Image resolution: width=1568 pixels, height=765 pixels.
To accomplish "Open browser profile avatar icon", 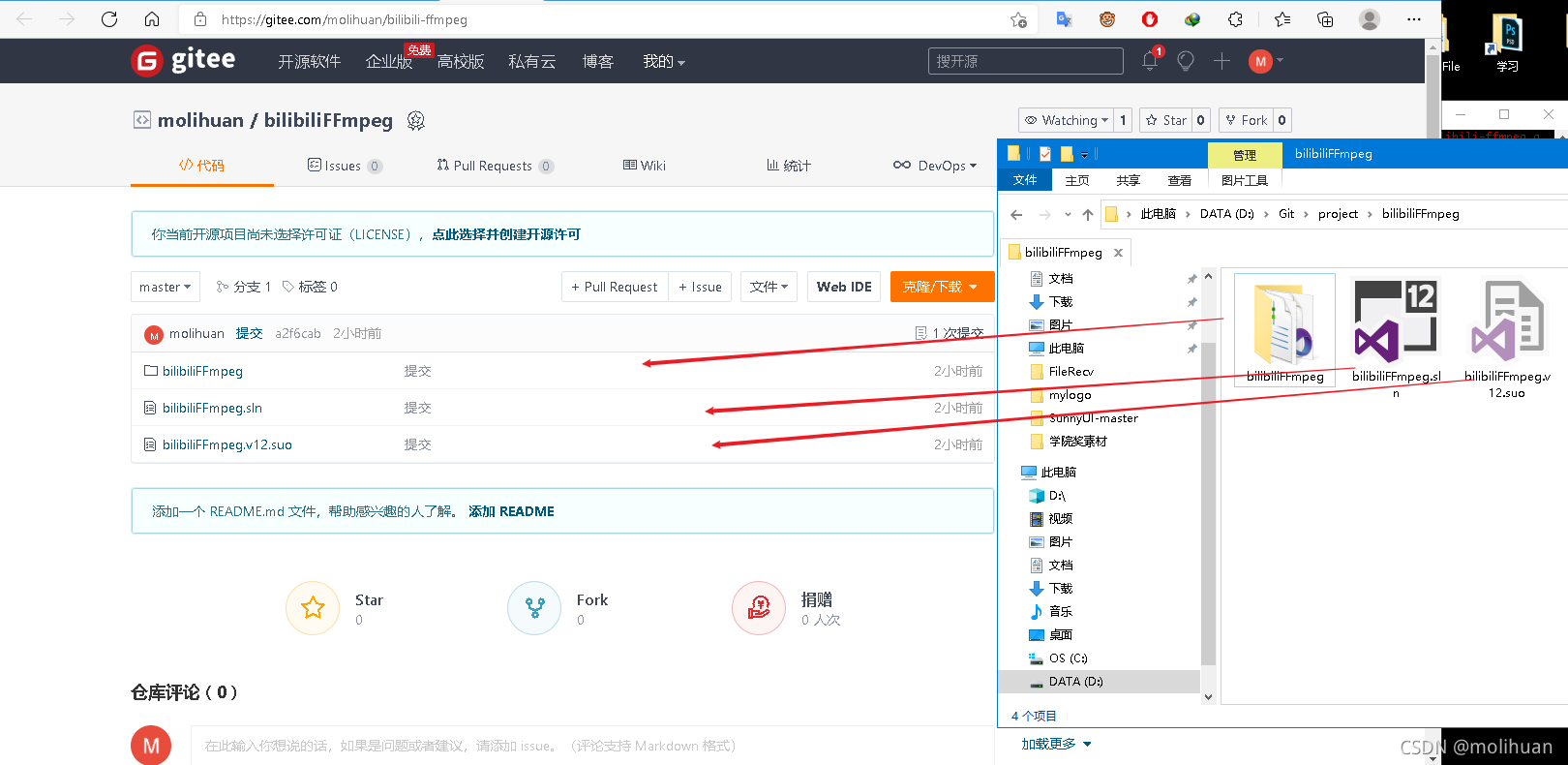I will coord(1370,19).
